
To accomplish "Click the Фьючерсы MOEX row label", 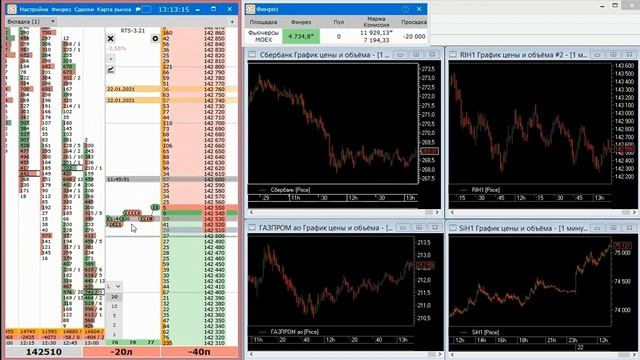I will pos(264,36).
